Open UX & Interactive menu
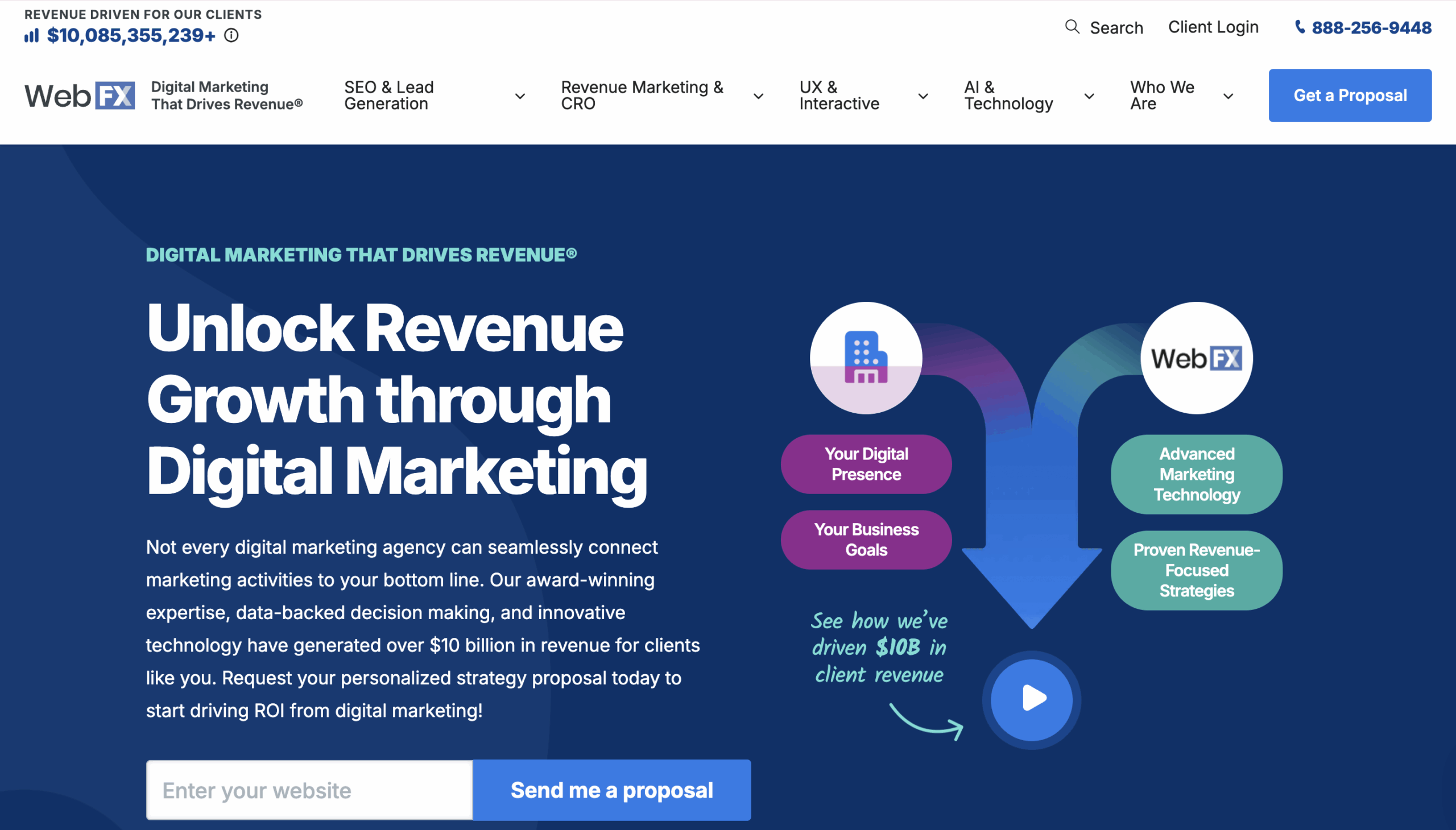1456x830 pixels. 839,95
